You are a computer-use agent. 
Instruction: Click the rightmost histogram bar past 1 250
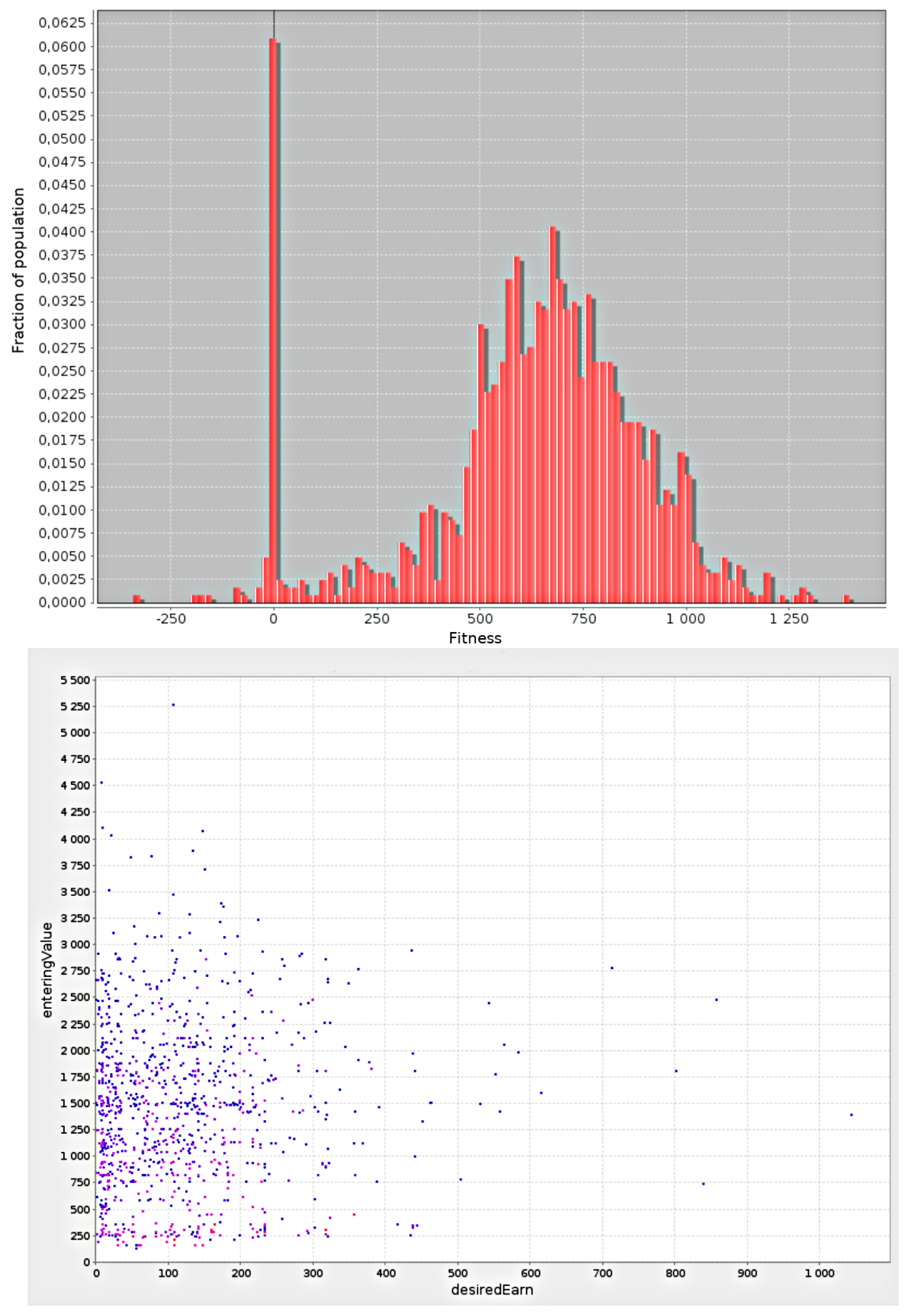[x=846, y=598]
